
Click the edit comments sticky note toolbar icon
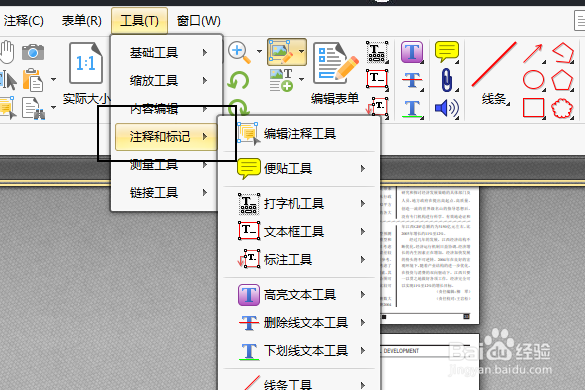(x=7, y=108)
